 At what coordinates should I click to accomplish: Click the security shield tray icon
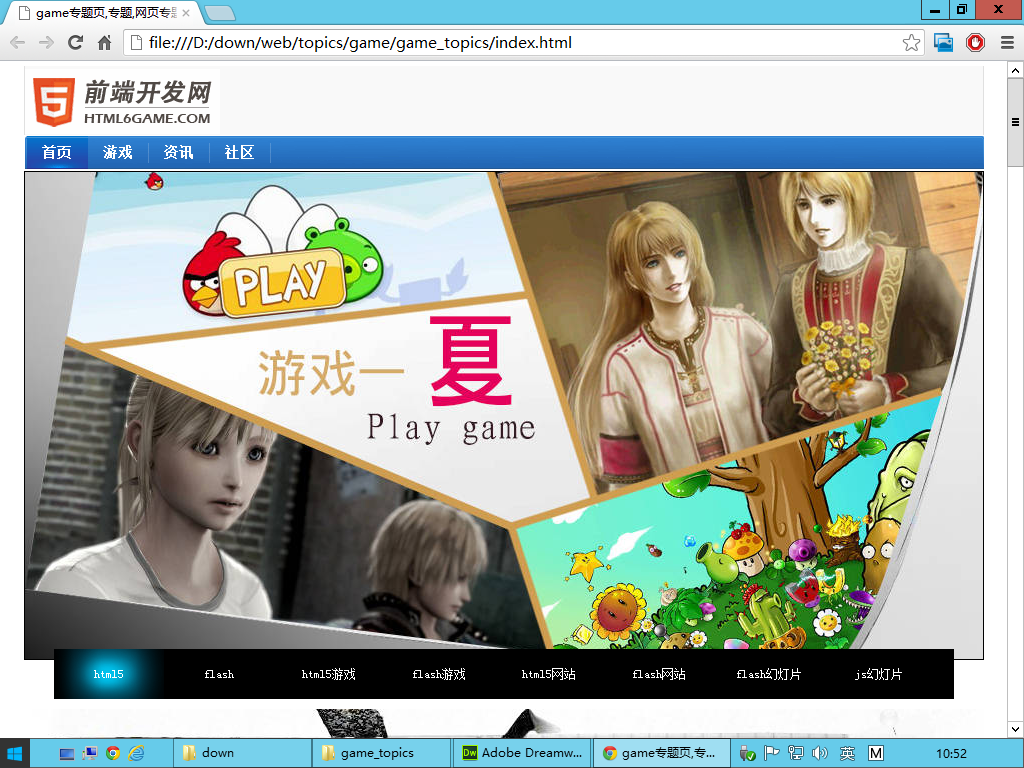747,754
